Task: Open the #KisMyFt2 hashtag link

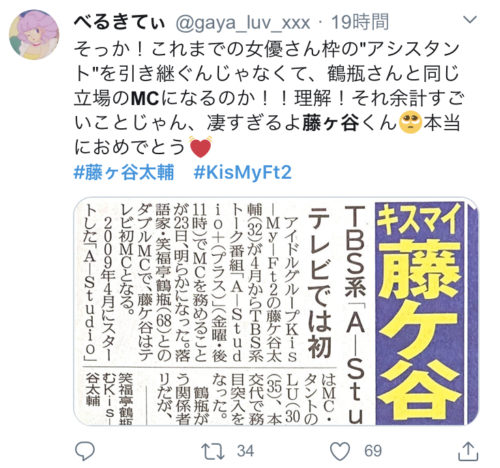Action: point(243,173)
